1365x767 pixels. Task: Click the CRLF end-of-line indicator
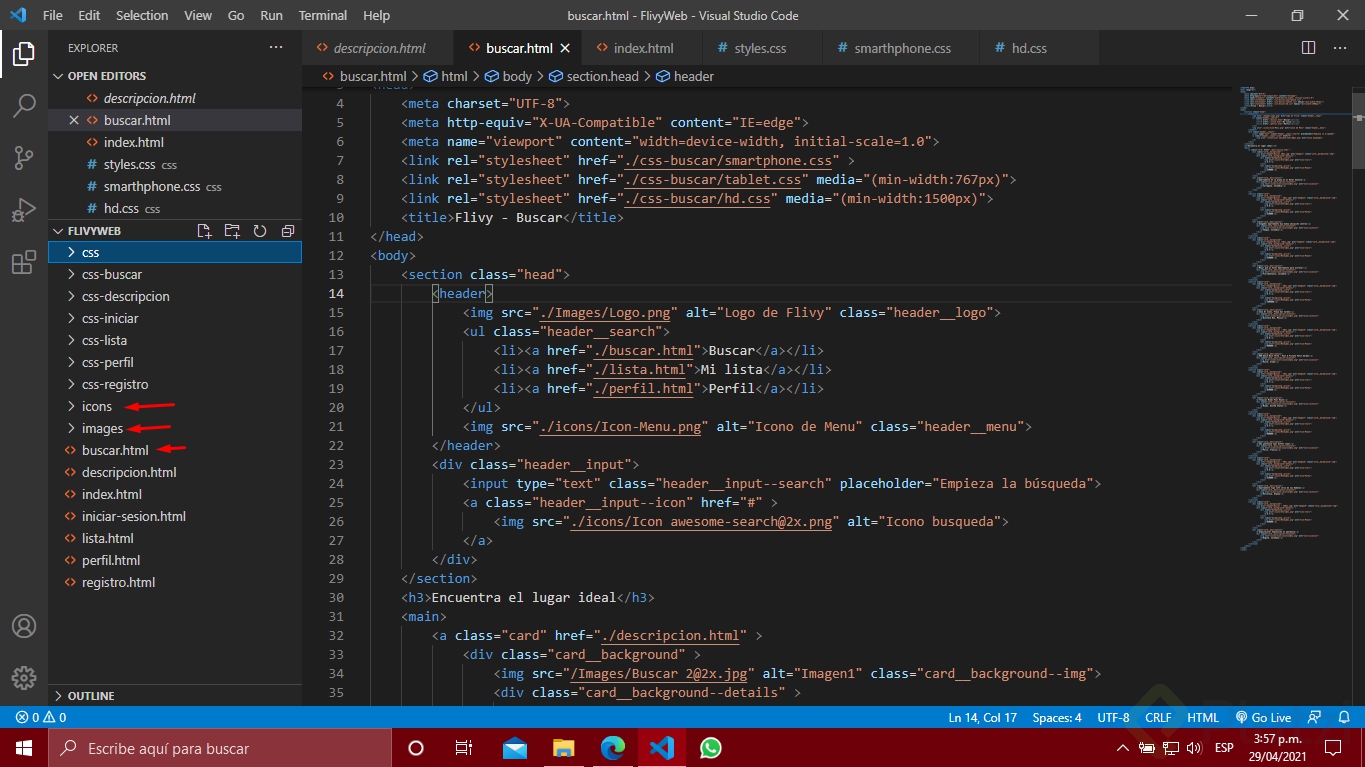click(x=1158, y=717)
